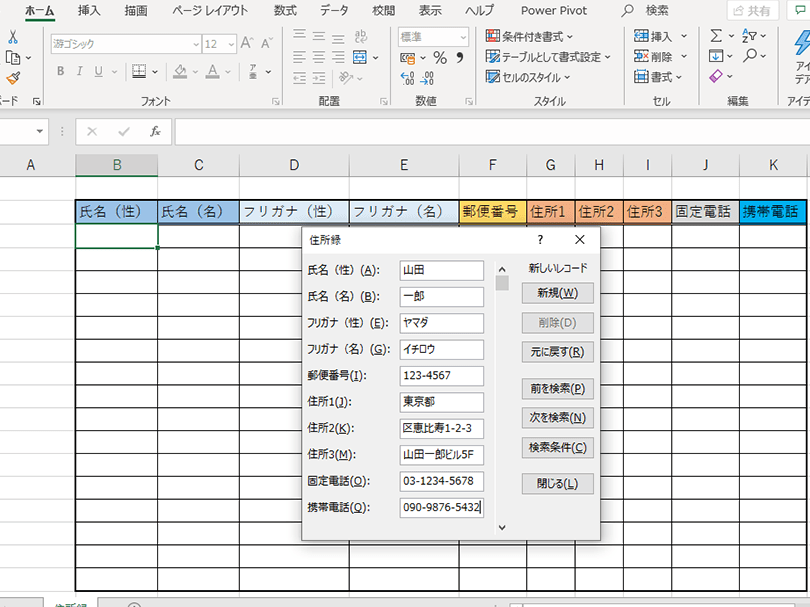Click the 携帯電話 input field

(442, 507)
